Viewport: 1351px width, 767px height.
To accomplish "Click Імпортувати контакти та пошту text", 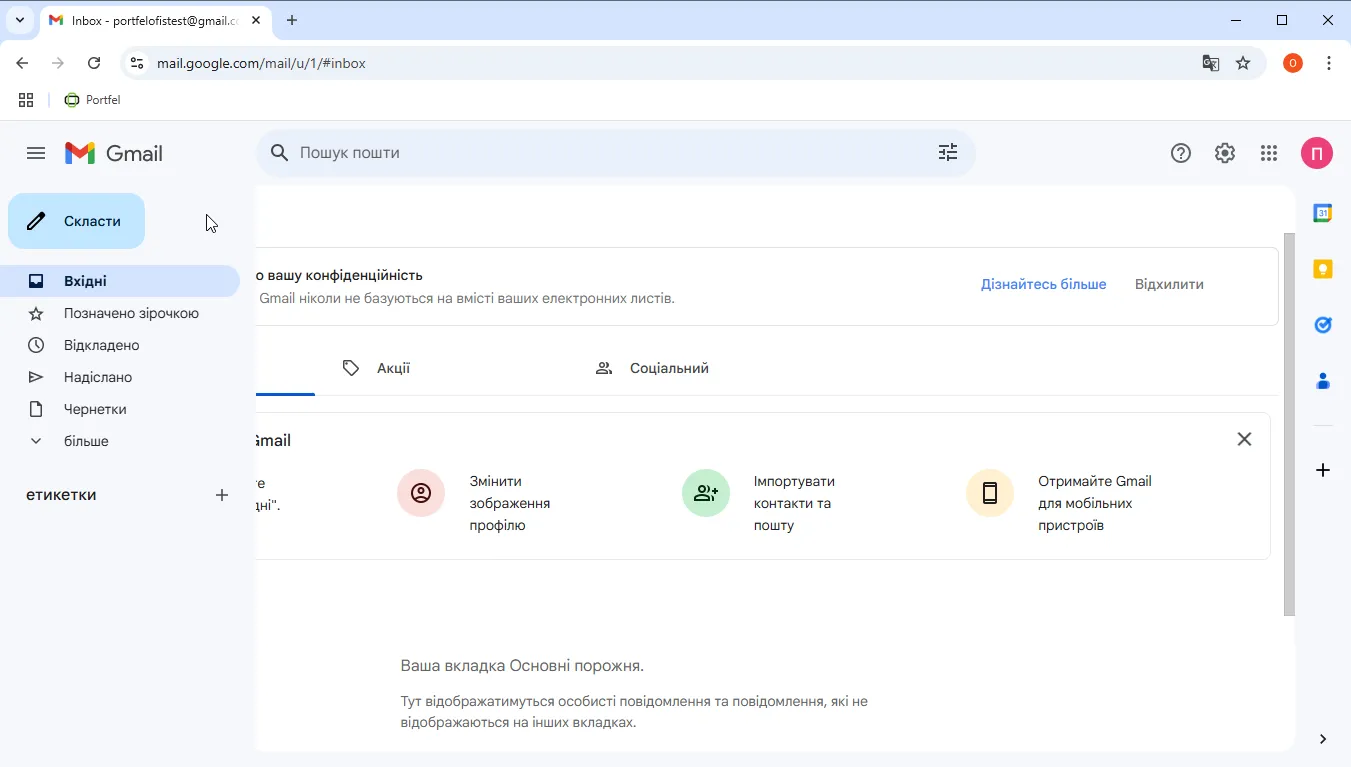I will 794,503.
